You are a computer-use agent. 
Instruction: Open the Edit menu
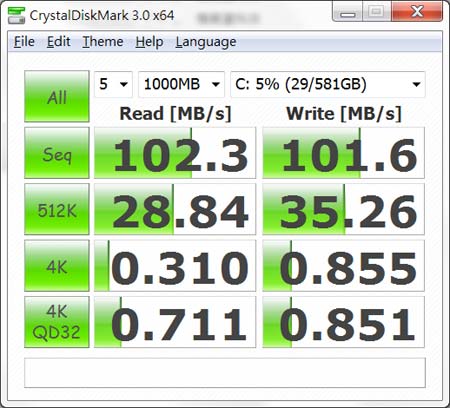point(58,42)
